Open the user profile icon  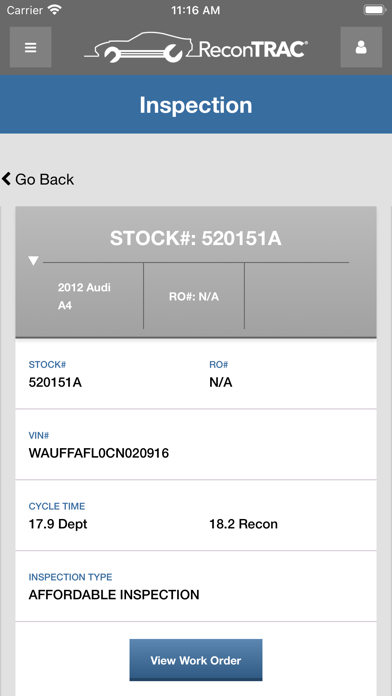(361, 47)
